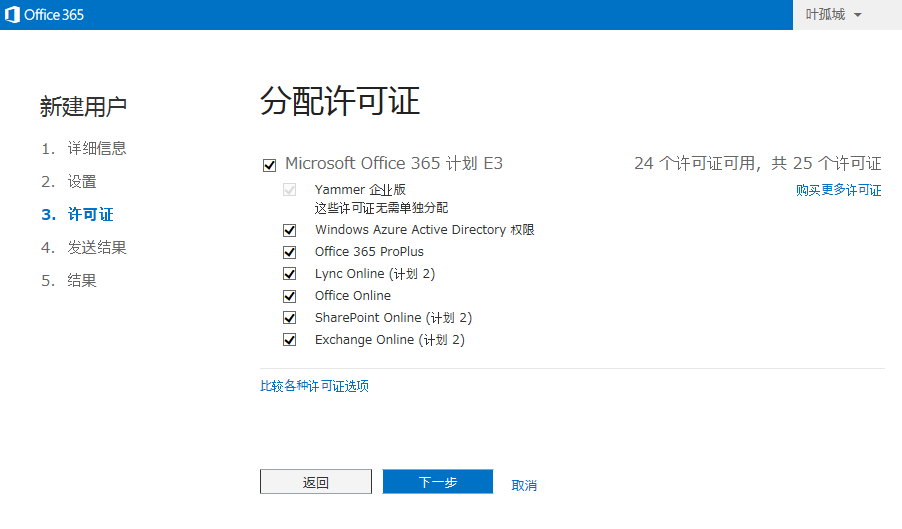Disable Exchange Online (计划 2) license
902x529 pixels.
click(290, 340)
